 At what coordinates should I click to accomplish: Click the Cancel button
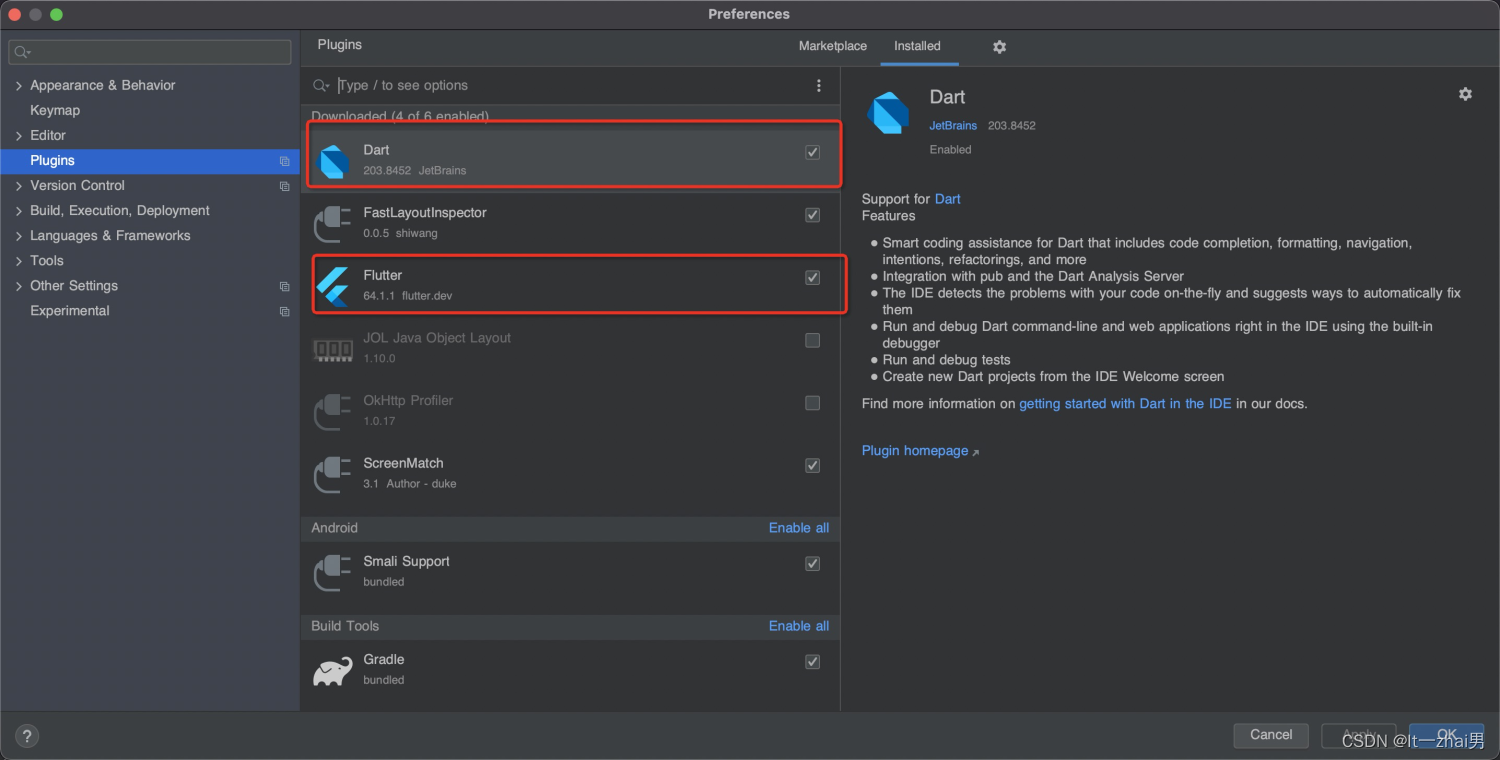[1271, 735]
